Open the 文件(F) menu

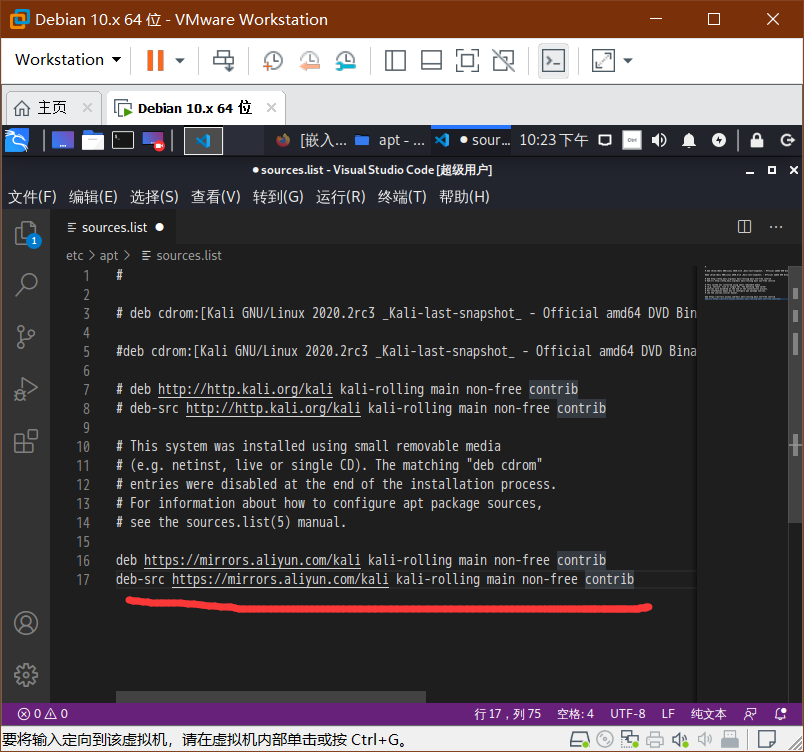[x=32, y=196]
